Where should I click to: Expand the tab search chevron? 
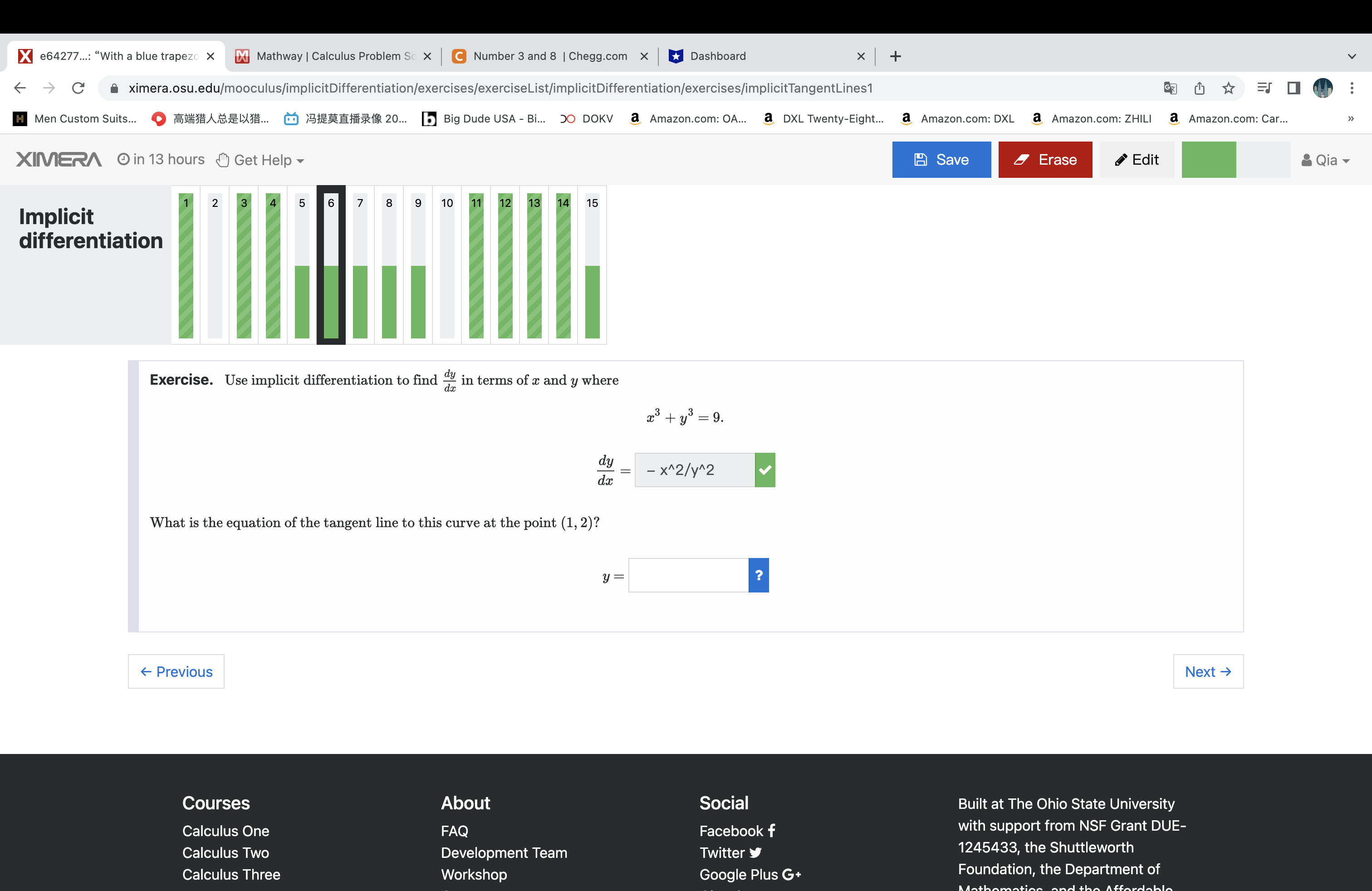click(1351, 56)
